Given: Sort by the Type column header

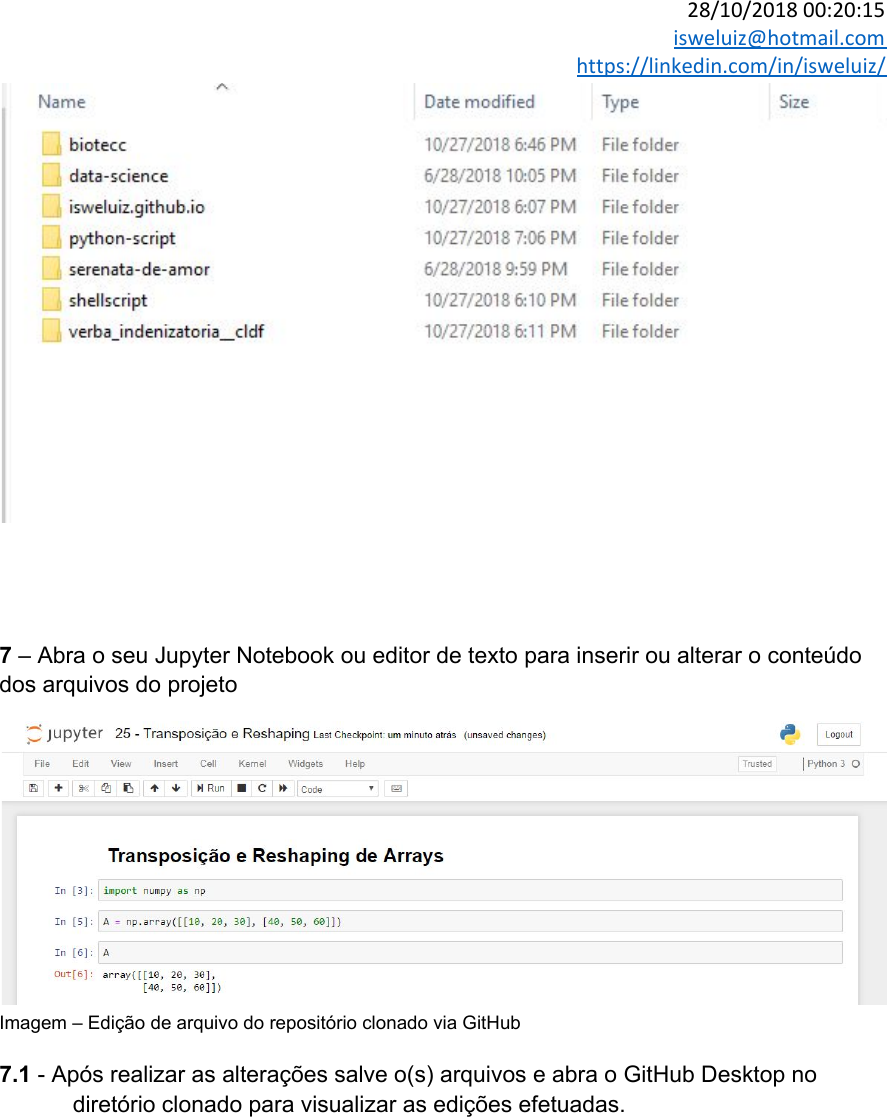Looking at the screenshot, I should click(x=621, y=103).
